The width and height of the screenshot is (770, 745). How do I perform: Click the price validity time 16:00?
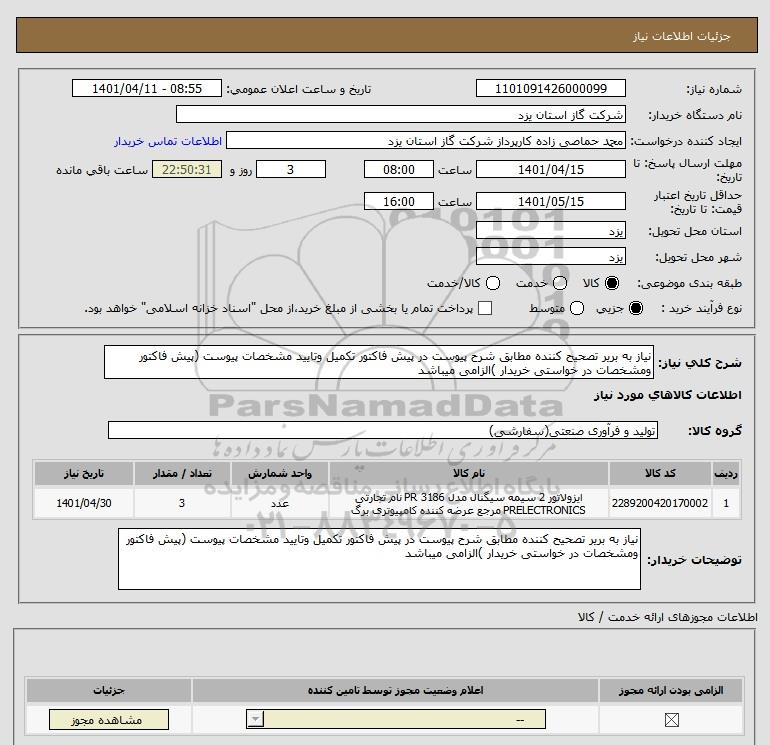399,201
